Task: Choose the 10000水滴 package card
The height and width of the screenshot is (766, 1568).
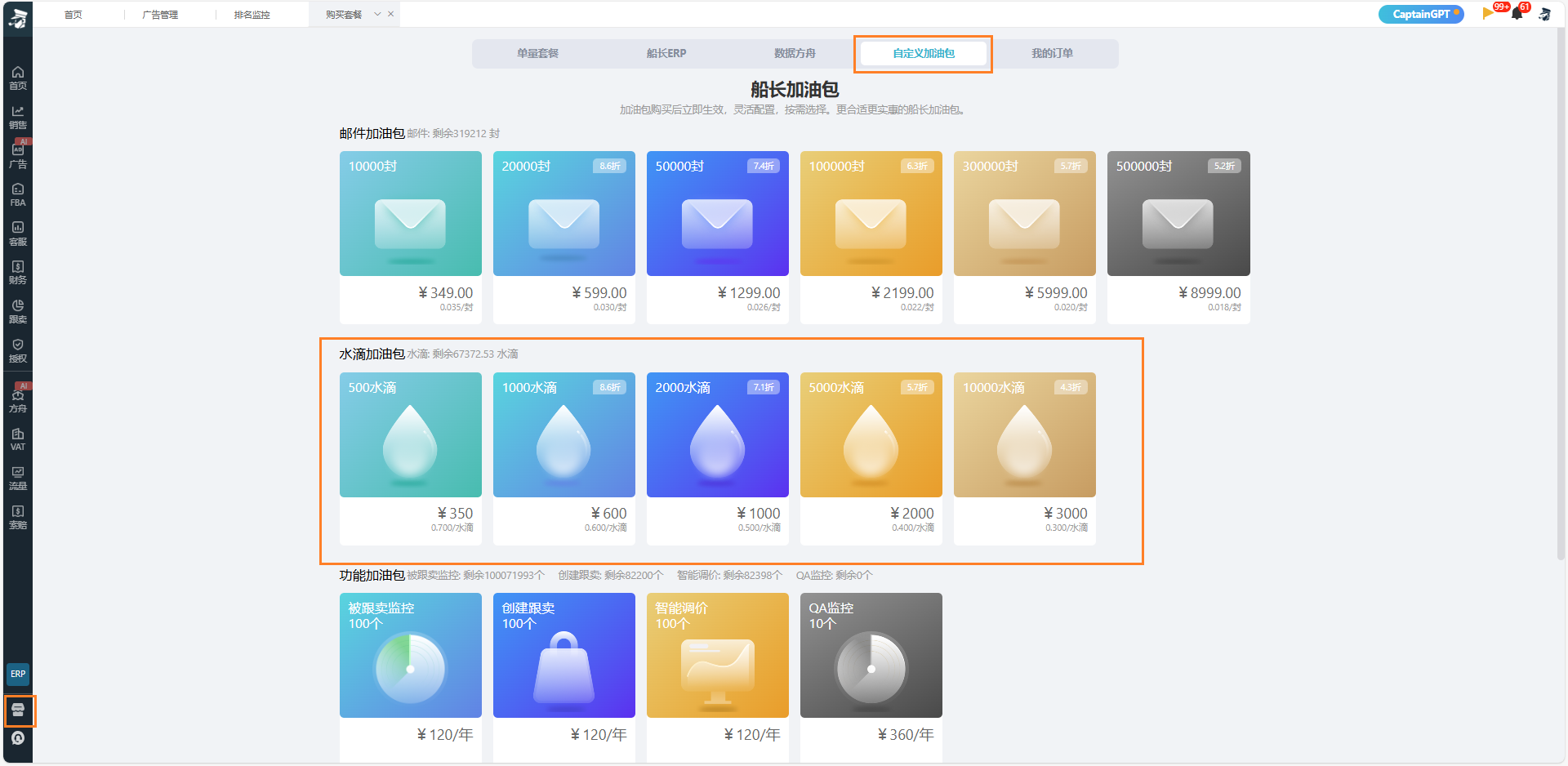Action: point(1025,458)
